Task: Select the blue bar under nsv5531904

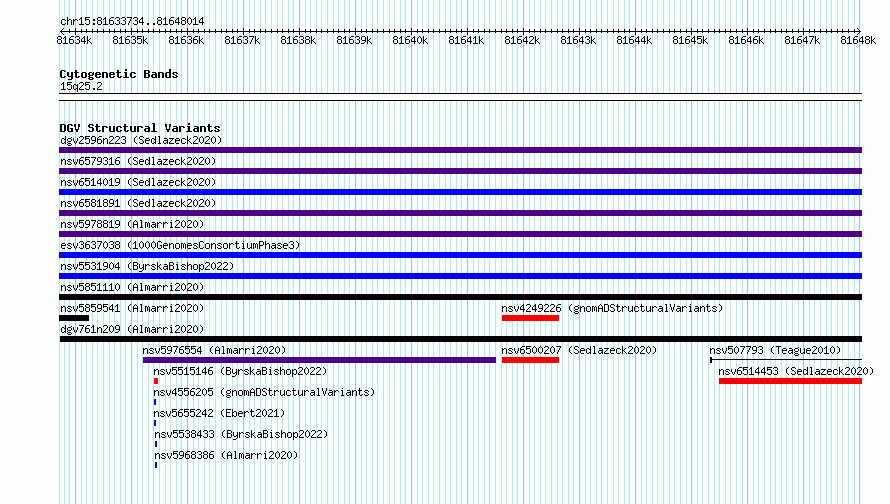Action: coord(460,276)
